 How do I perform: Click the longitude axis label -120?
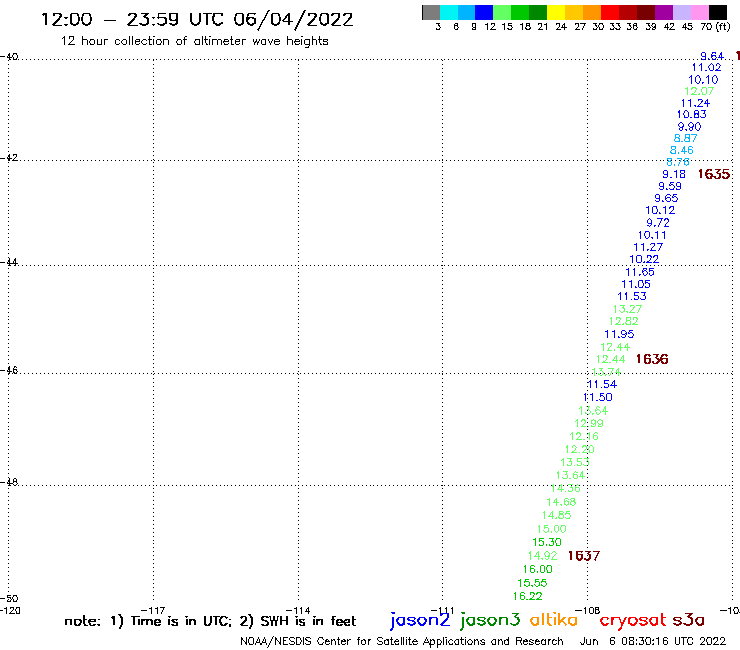[10, 611]
